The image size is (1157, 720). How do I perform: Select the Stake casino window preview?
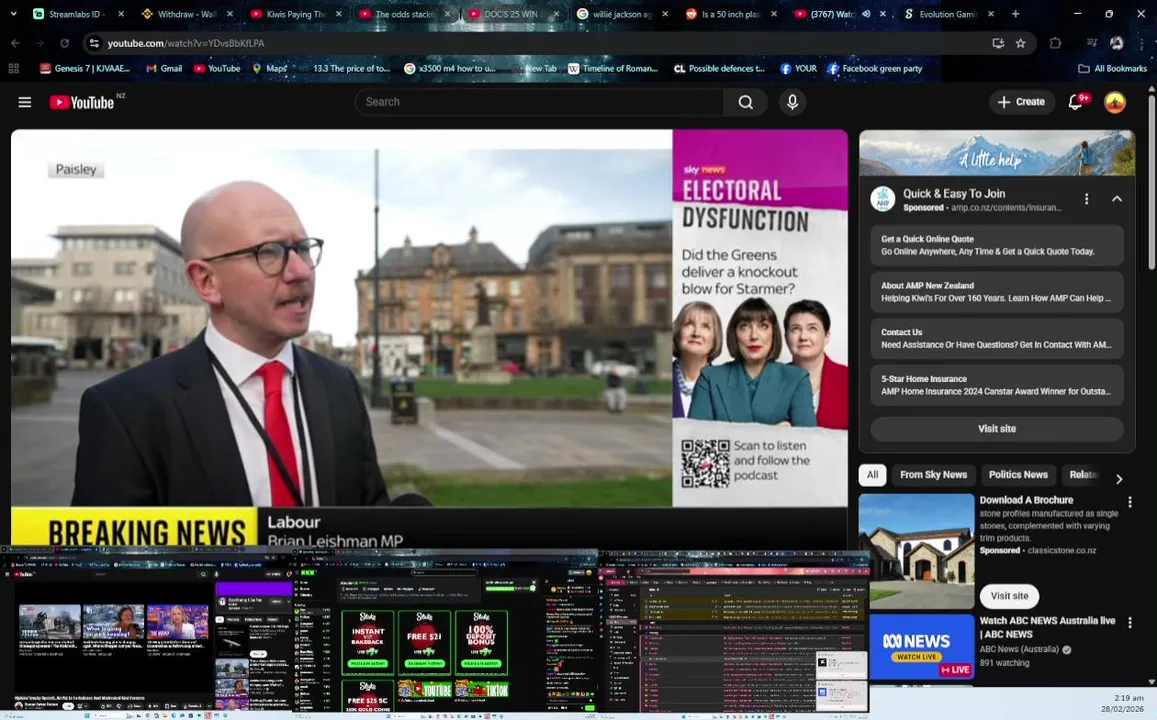tap(446, 634)
